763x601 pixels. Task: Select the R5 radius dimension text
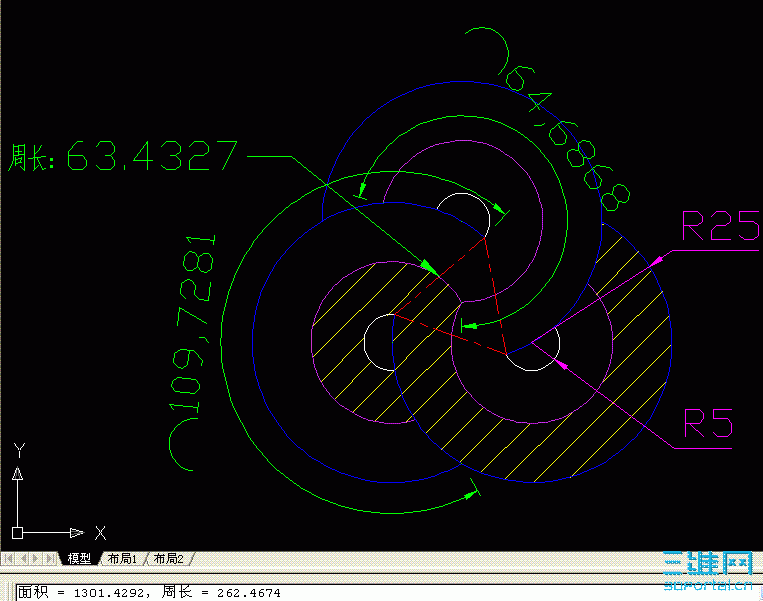tap(708, 422)
